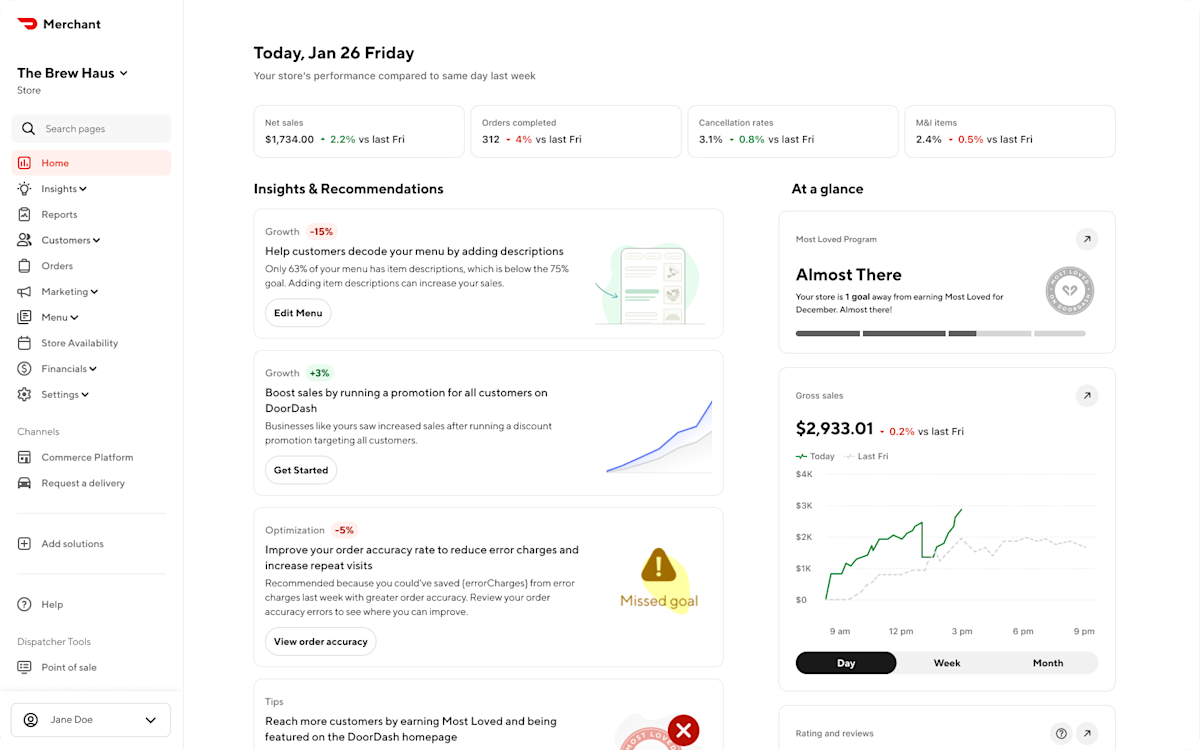Click View order accuracy
This screenshot has width=1200, height=750.
tap(320, 641)
